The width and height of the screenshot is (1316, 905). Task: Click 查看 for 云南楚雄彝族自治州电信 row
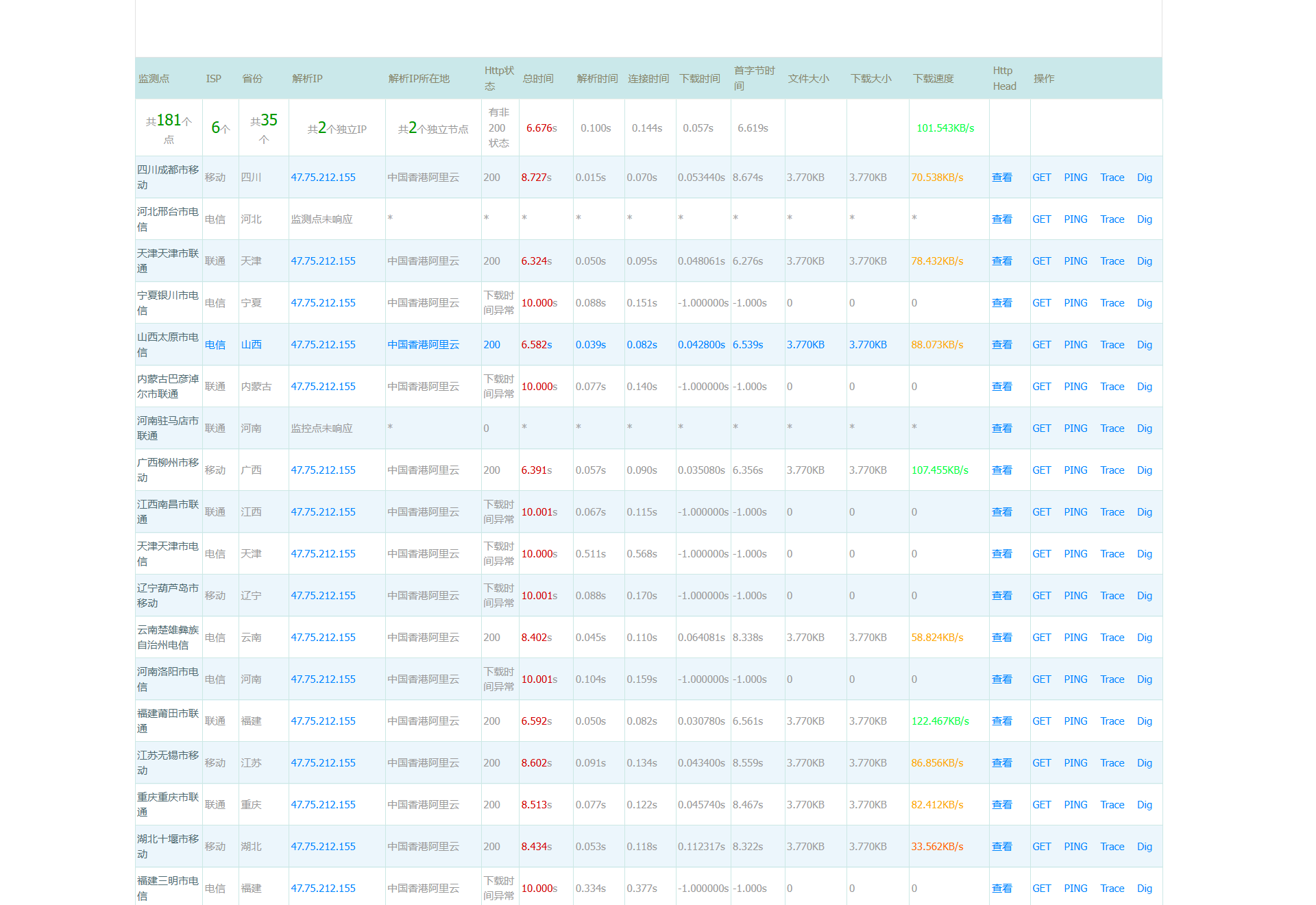click(1001, 638)
